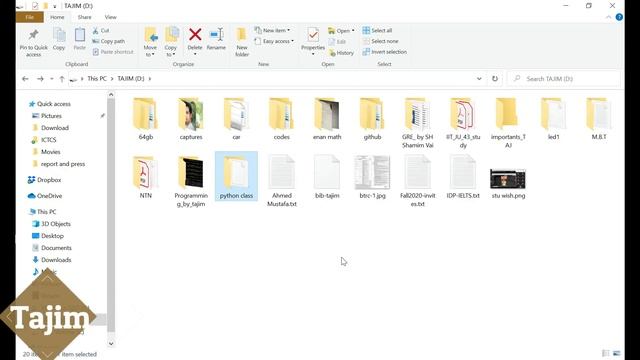Show file History
Screen dimensions: 640x360
click(x=341, y=53)
